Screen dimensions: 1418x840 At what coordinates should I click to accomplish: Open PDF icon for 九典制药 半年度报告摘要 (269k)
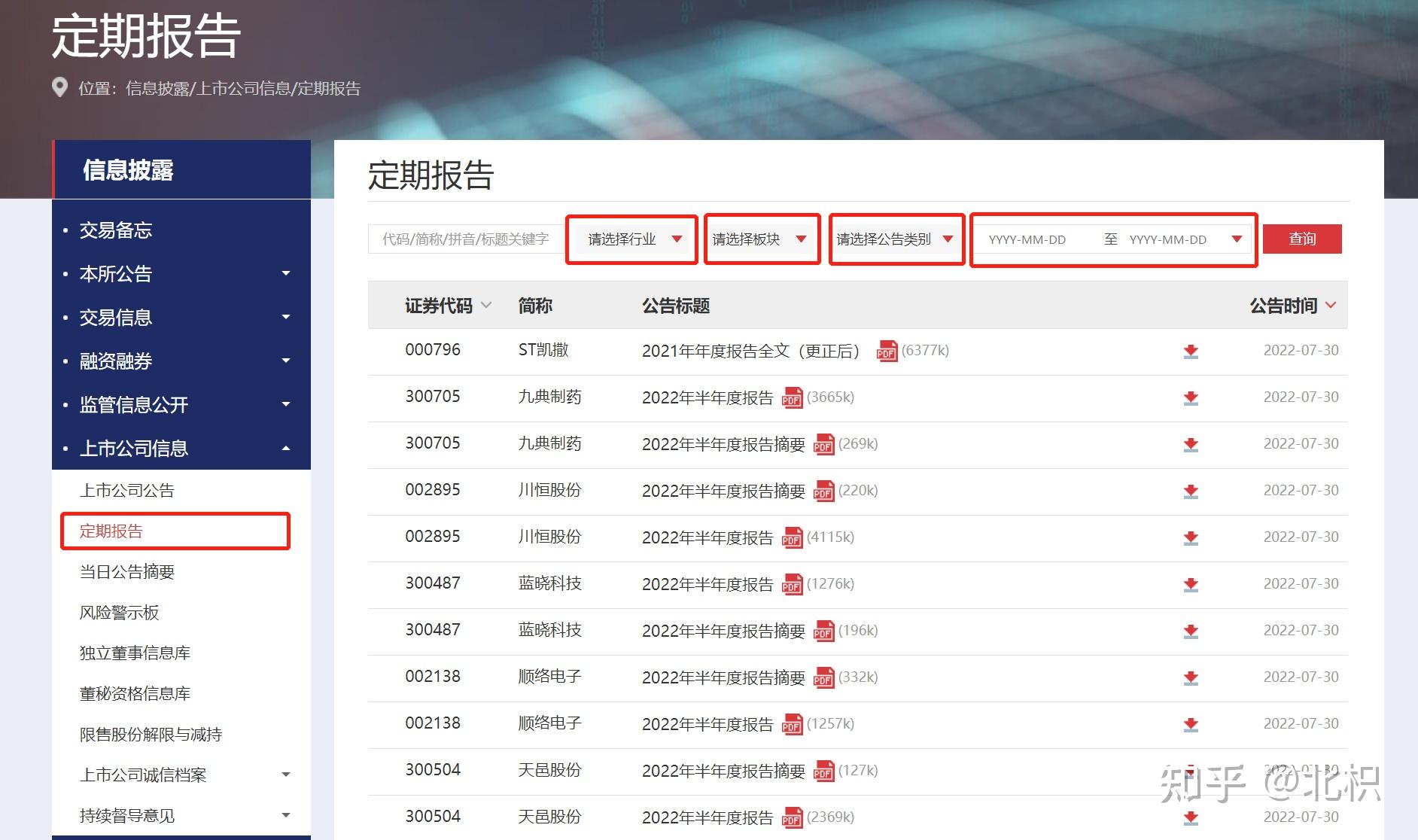(x=823, y=444)
